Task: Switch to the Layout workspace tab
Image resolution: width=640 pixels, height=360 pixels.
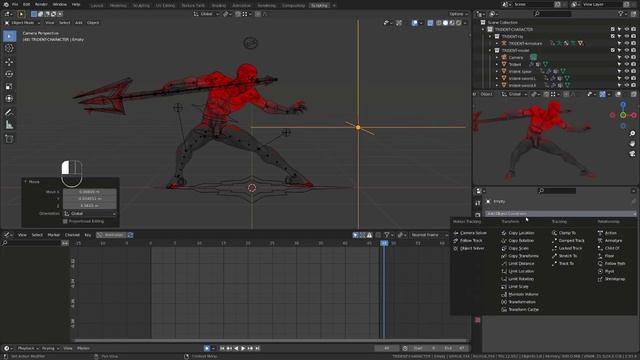Action: (97, 6)
